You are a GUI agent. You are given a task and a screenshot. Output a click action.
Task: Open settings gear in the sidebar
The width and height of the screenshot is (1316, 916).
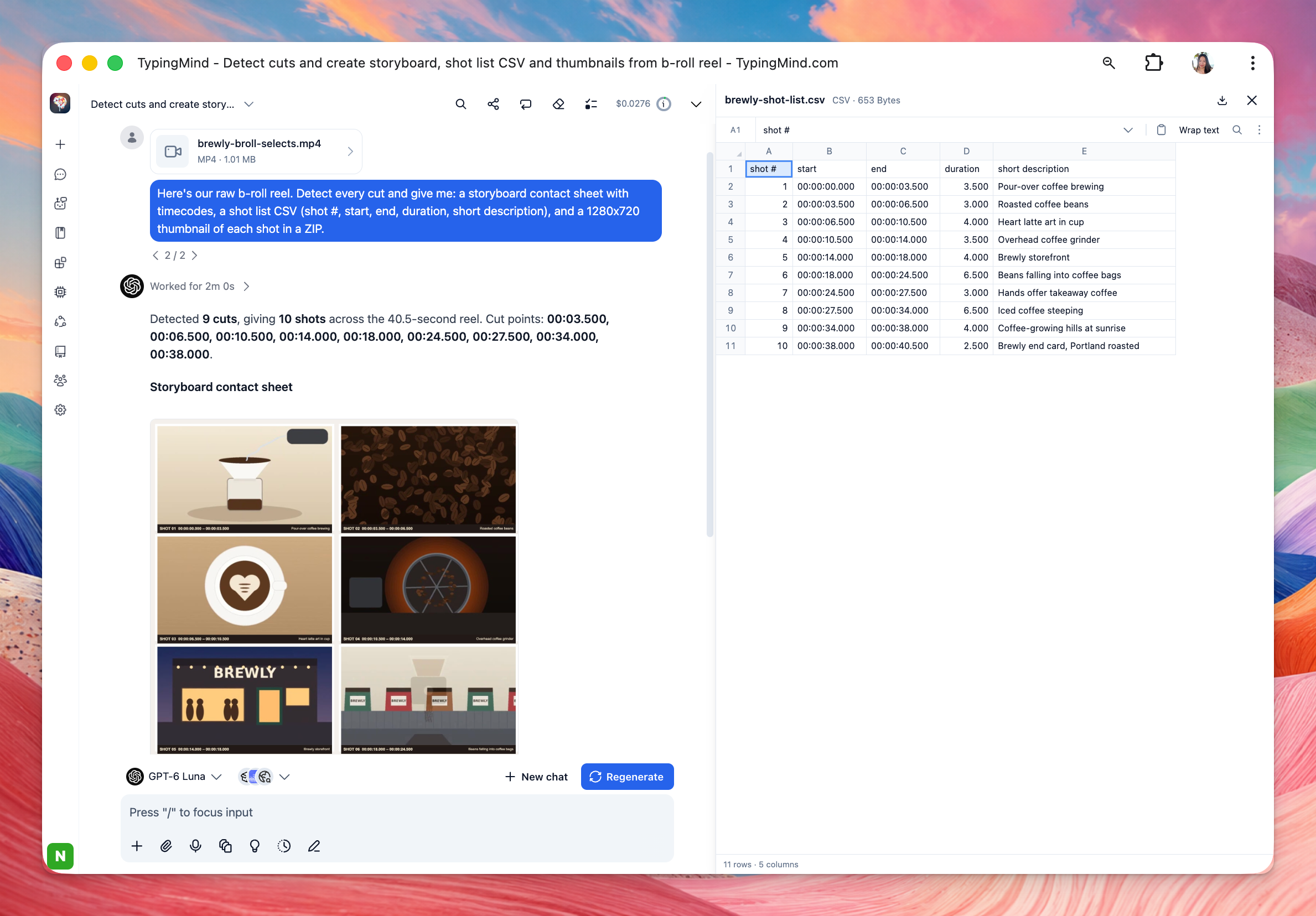(x=60, y=409)
